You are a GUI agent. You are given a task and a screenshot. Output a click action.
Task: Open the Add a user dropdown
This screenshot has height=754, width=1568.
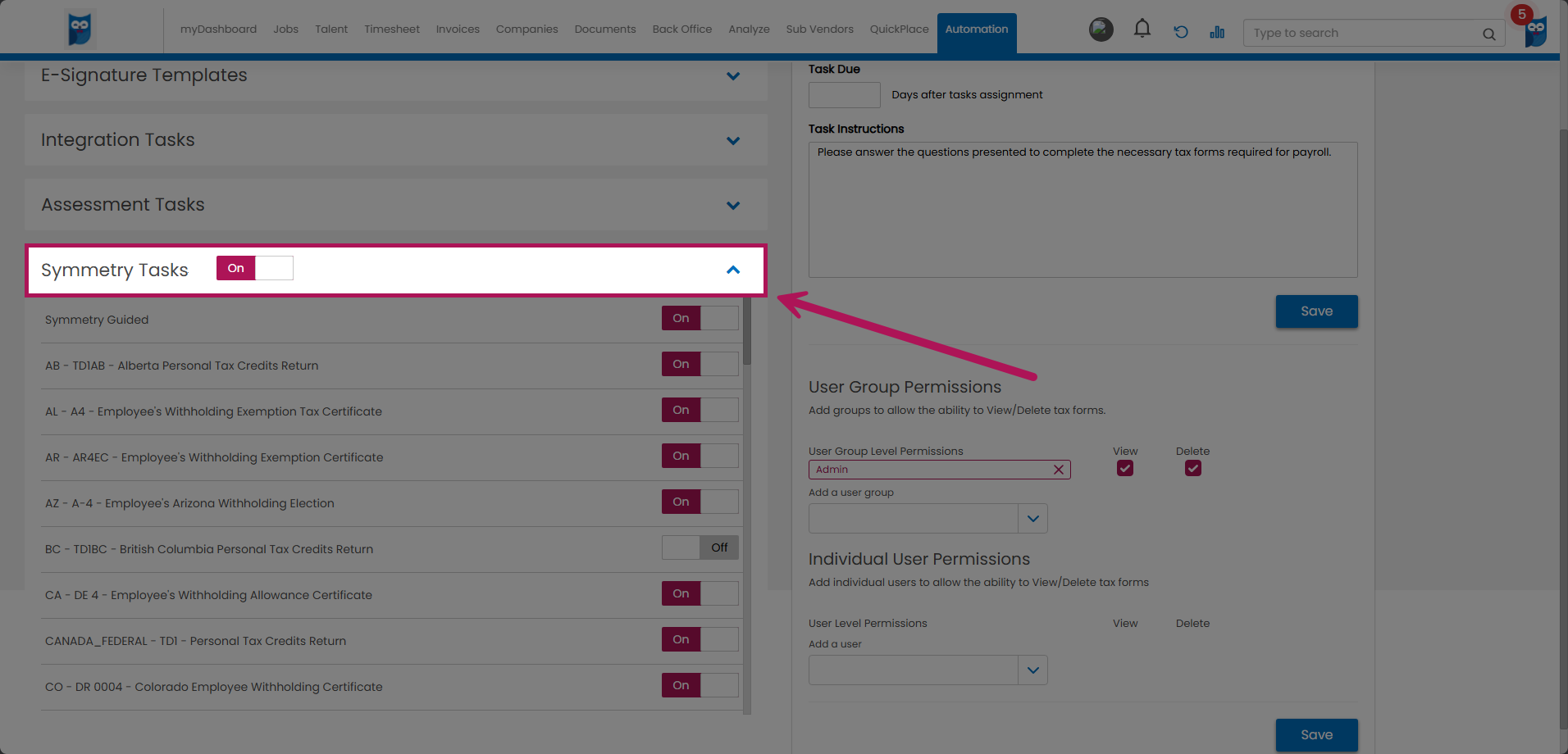(1032, 670)
